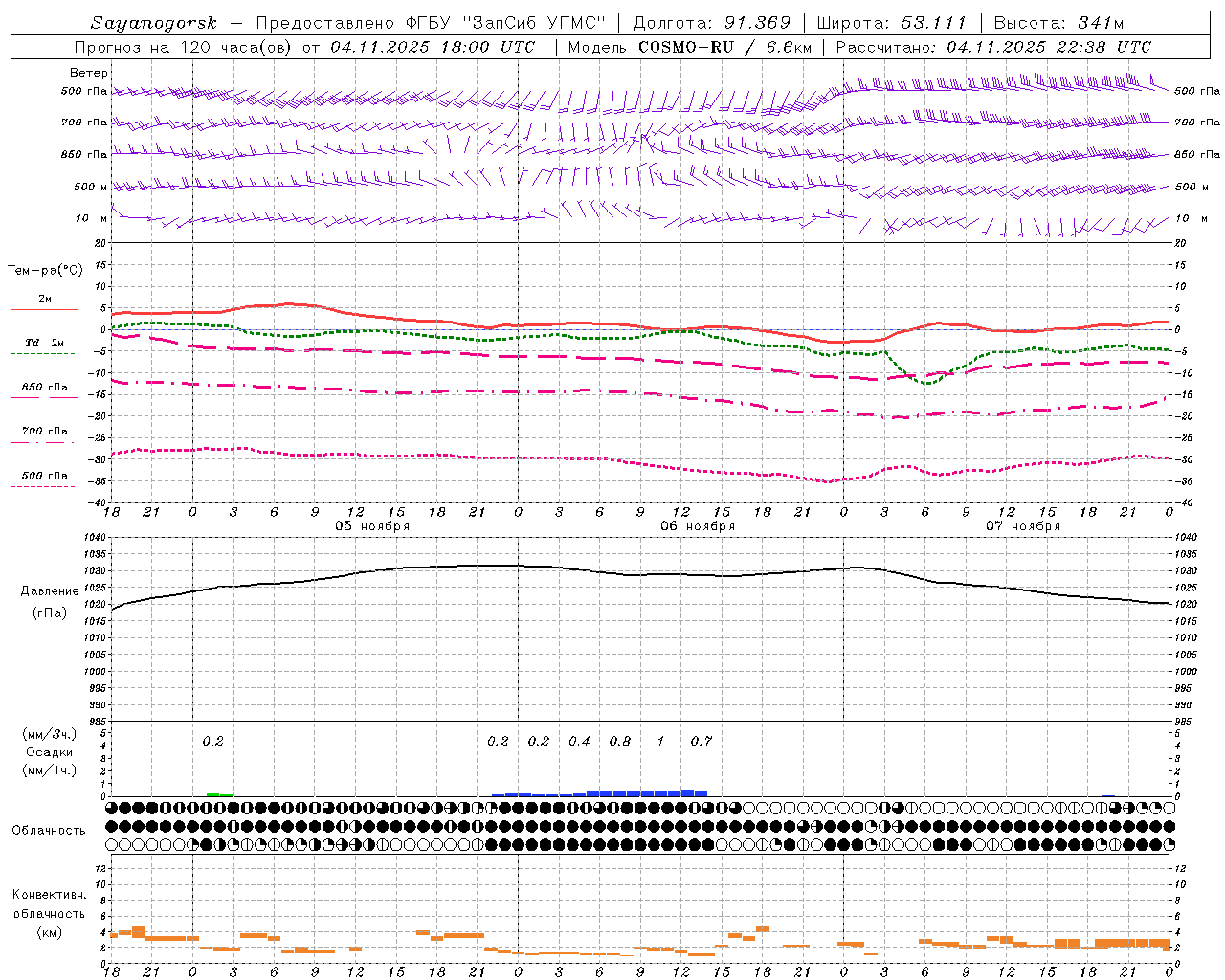Click the 500 м wind level label at left

pyautogui.click(x=91, y=188)
